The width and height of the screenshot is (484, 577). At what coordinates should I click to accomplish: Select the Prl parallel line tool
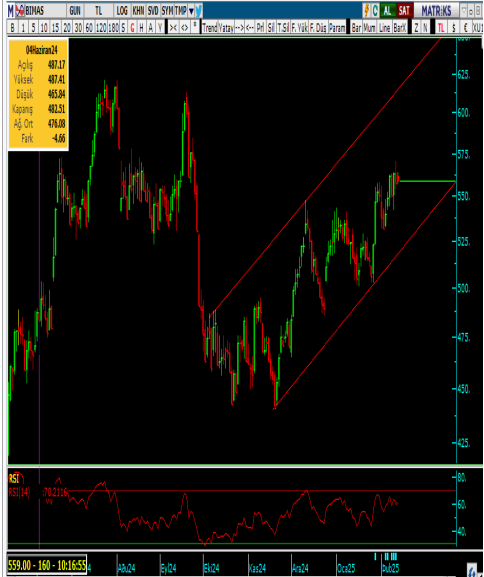[x=260, y=27]
